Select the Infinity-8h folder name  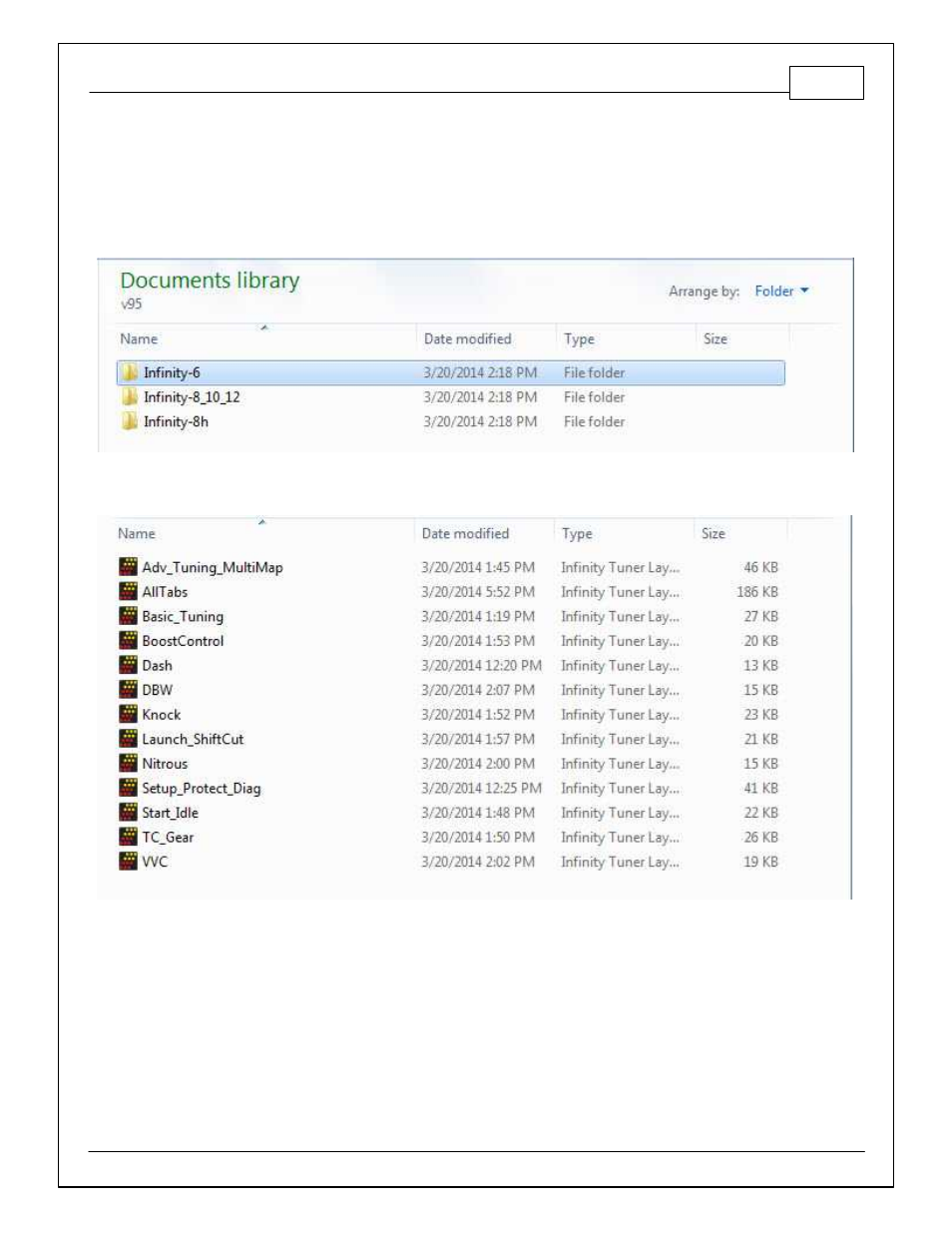(176, 421)
